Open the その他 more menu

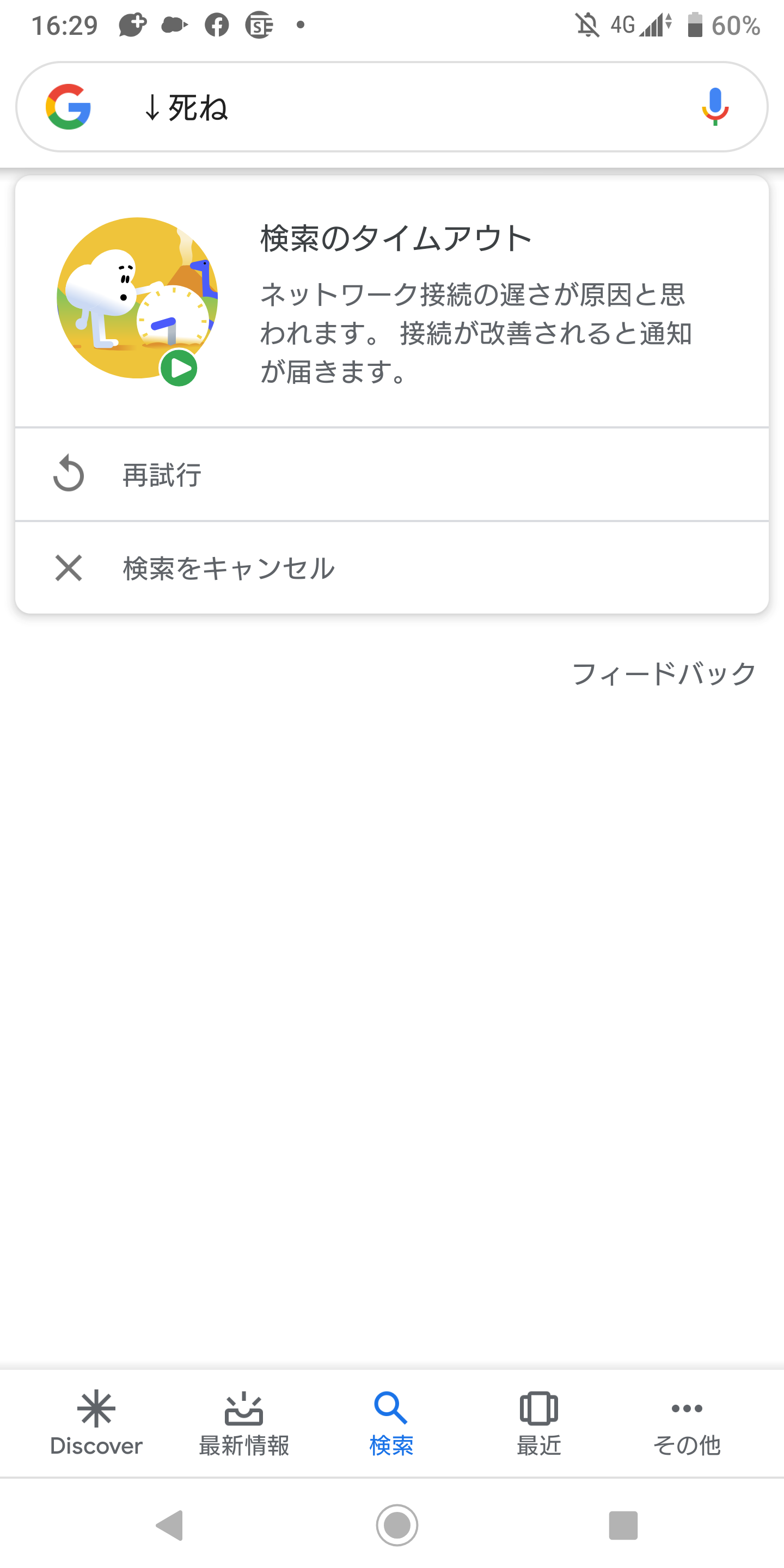(687, 1423)
